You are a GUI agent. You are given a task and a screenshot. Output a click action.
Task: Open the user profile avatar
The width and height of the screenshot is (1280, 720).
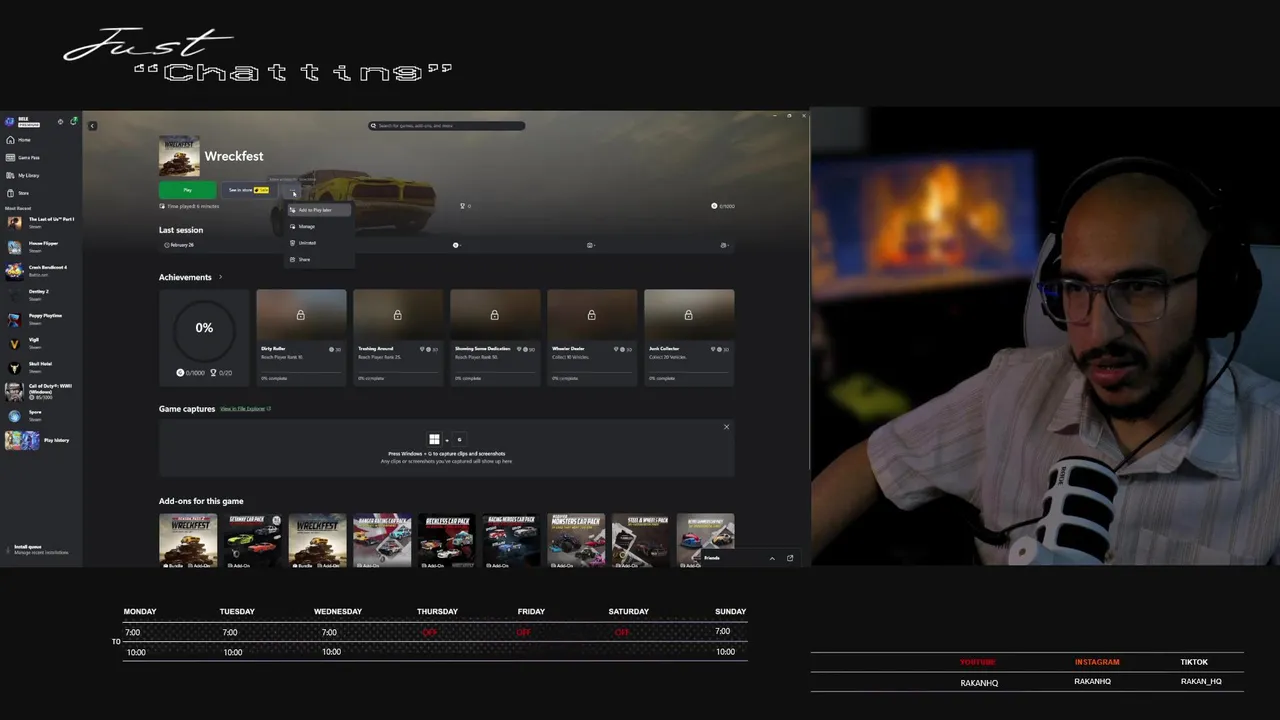10,122
